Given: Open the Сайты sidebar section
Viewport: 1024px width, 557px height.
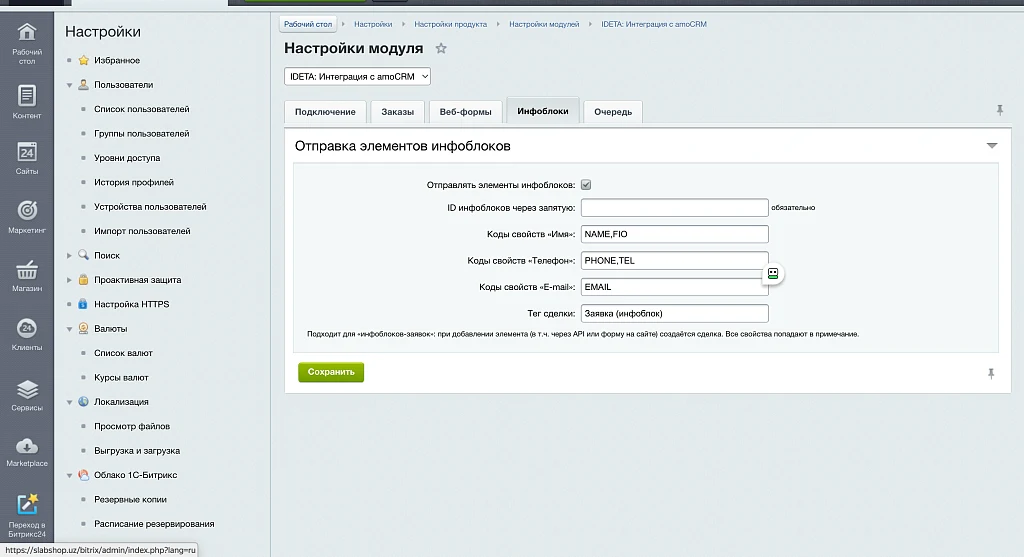Looking at the screenshot, I should tap(27, 159).
